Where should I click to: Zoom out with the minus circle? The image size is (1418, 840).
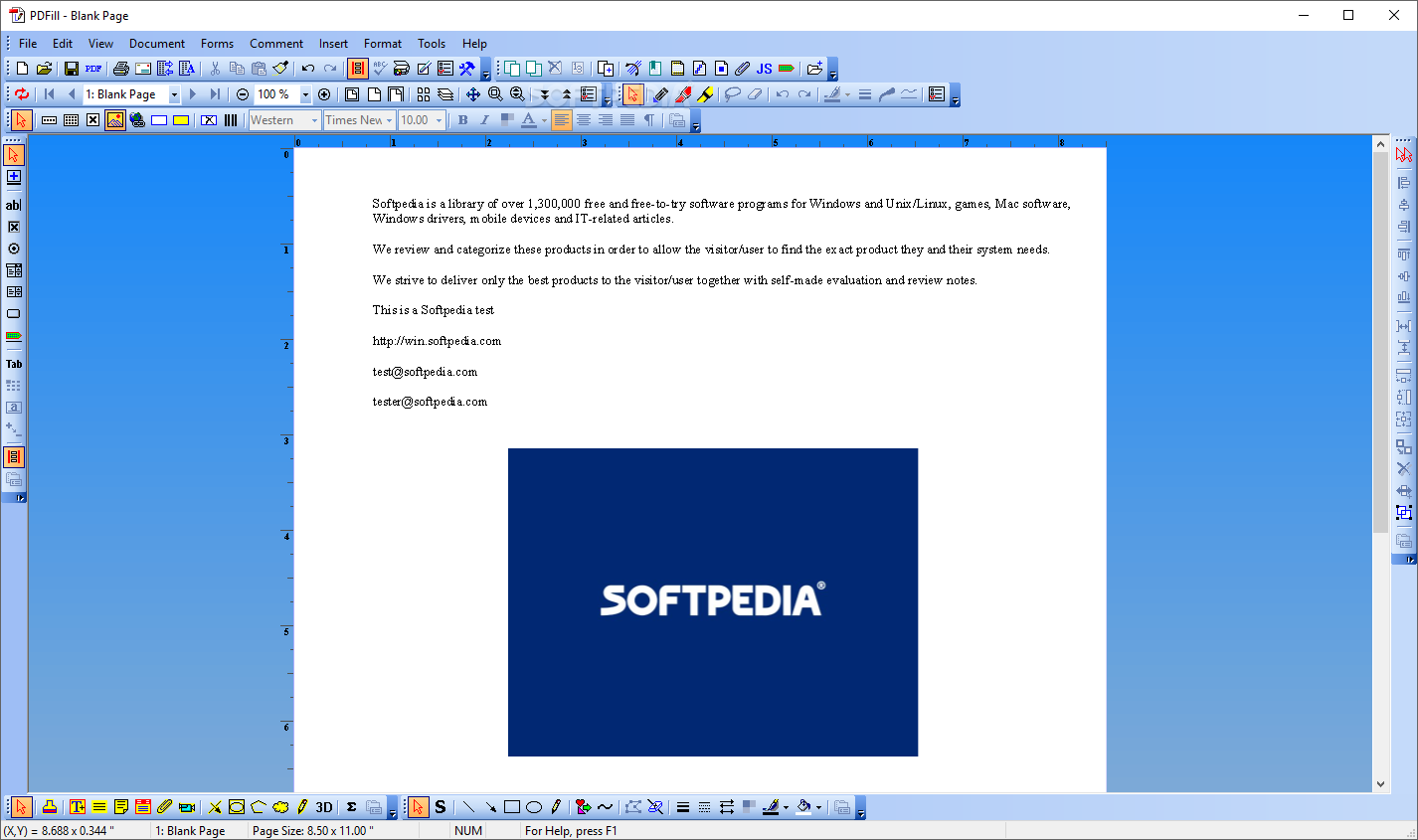(x=243, y=94)
